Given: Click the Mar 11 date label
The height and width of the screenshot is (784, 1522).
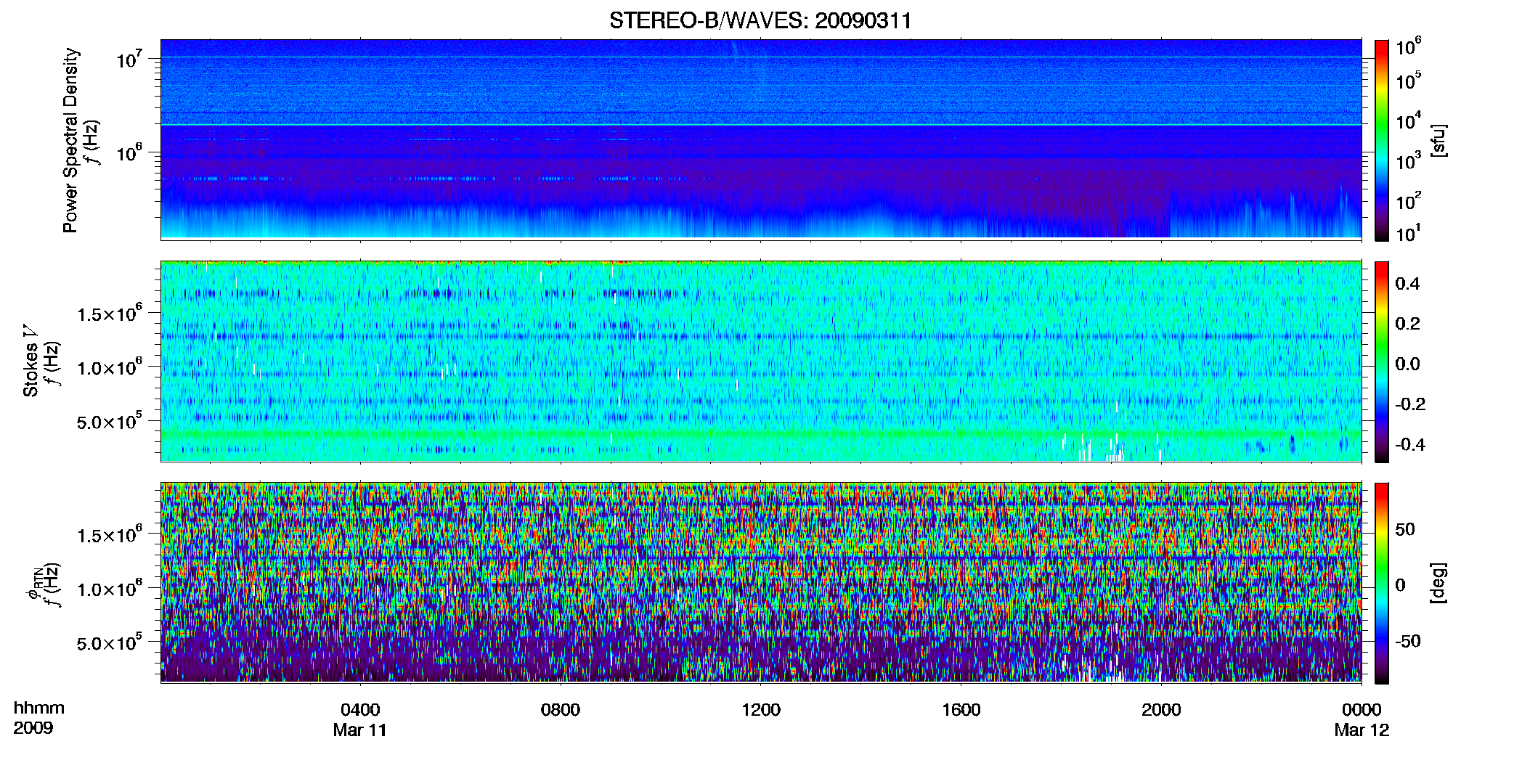Looking at the screenshot, I should click(360, 730).
